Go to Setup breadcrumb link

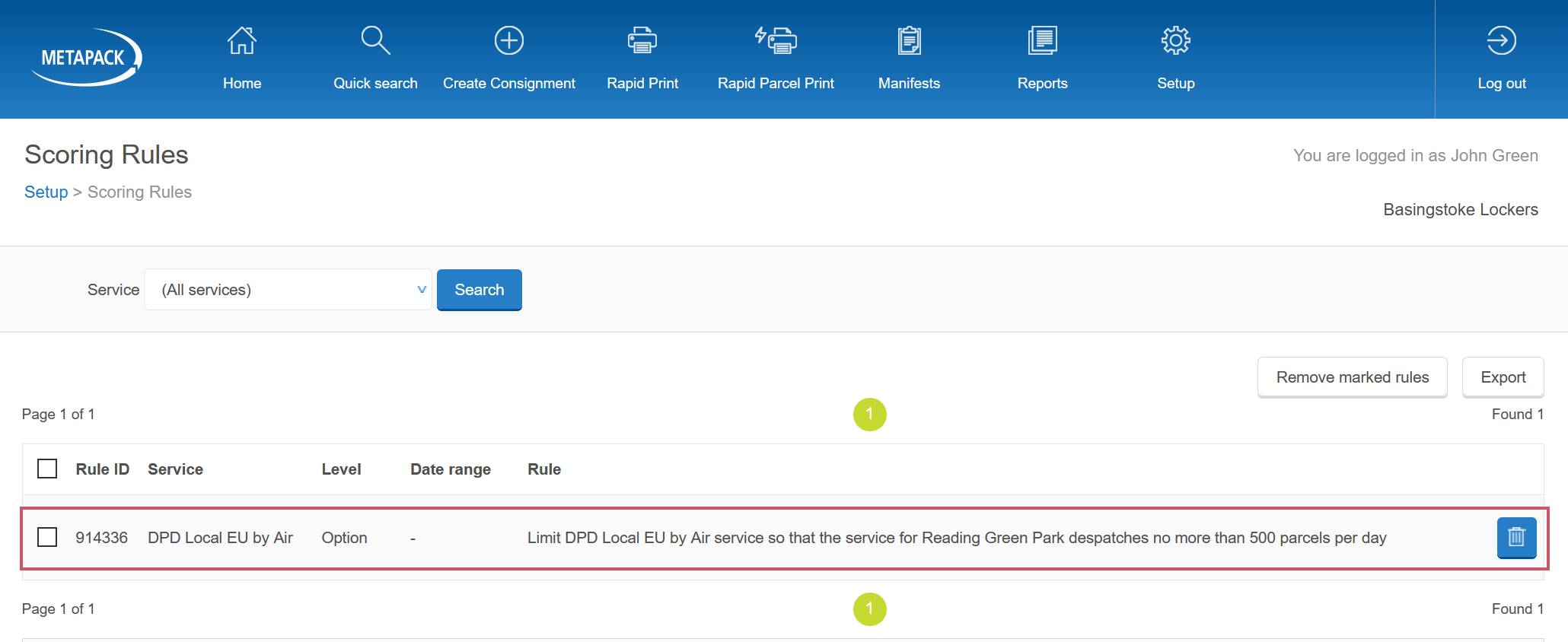(46, 192)
